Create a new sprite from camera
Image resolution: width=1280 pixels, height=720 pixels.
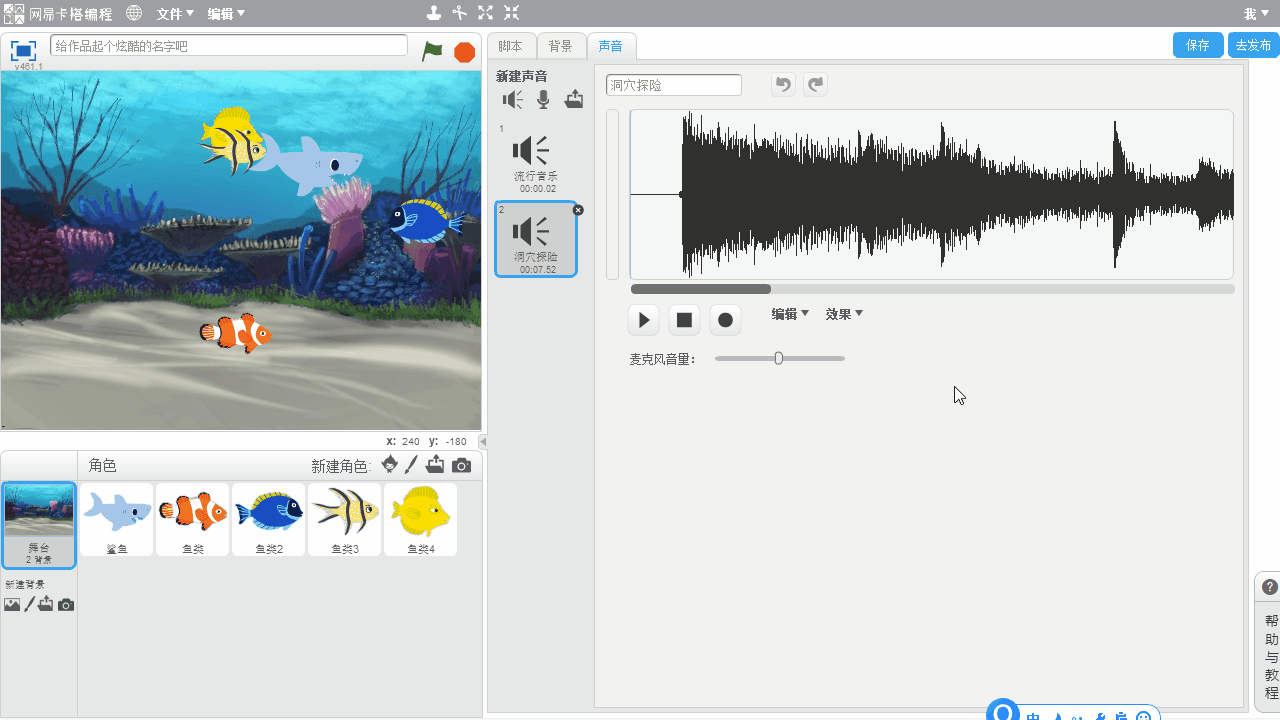[461, 466]
